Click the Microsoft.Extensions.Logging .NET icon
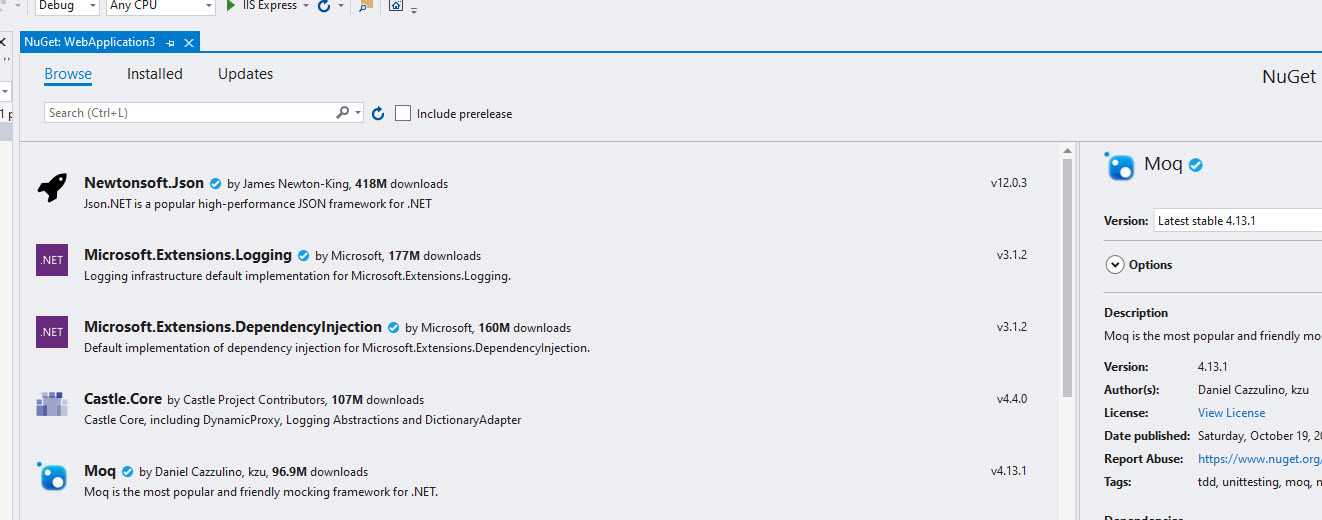1322x520 pixels. pyautogui.click(x=52, y=260)
